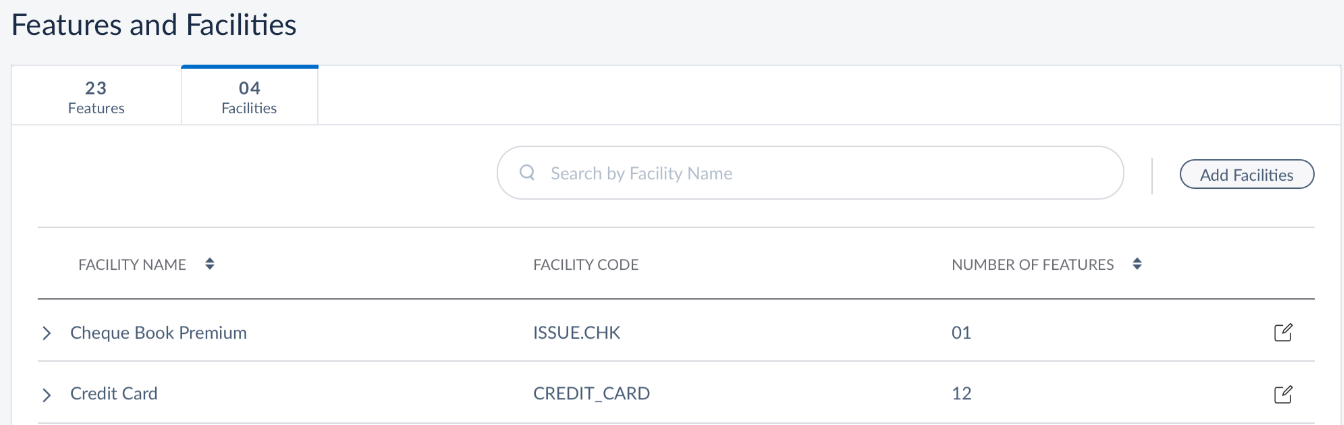1344x425 pixels.
Task: Click the Number of Features header
Action: click(x=1032, y=265)
